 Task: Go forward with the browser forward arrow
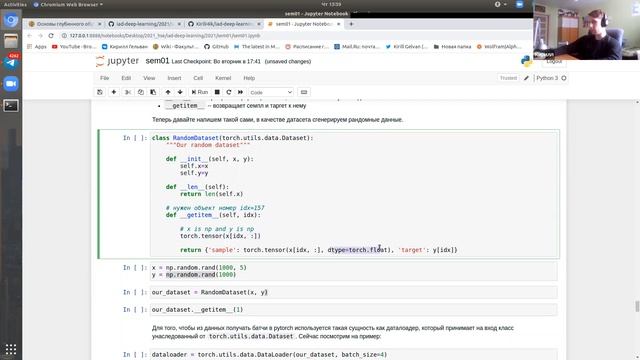40,36
